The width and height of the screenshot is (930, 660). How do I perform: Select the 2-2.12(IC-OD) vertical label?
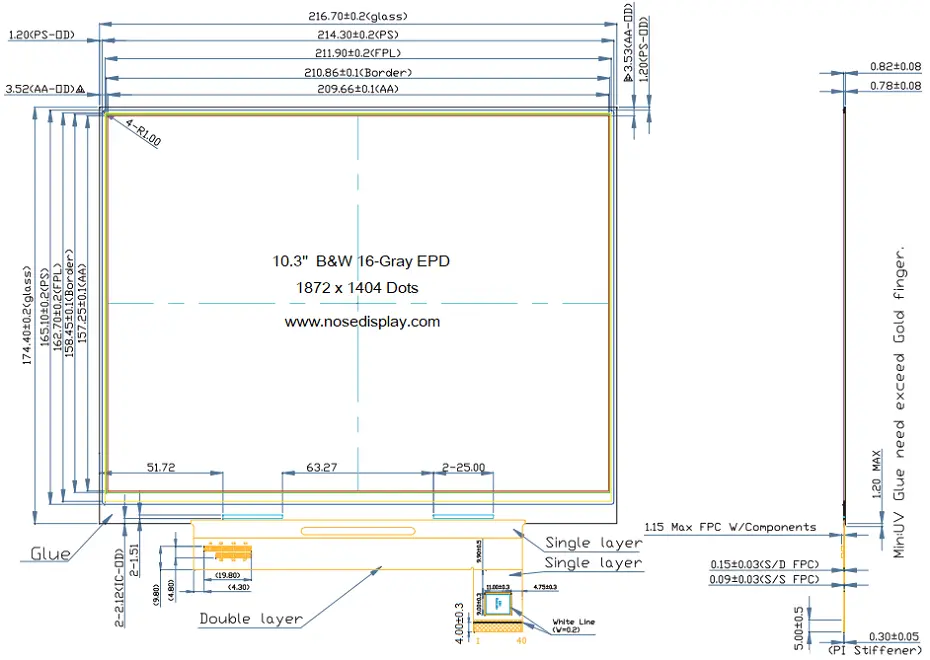click(x=119, y=588)
